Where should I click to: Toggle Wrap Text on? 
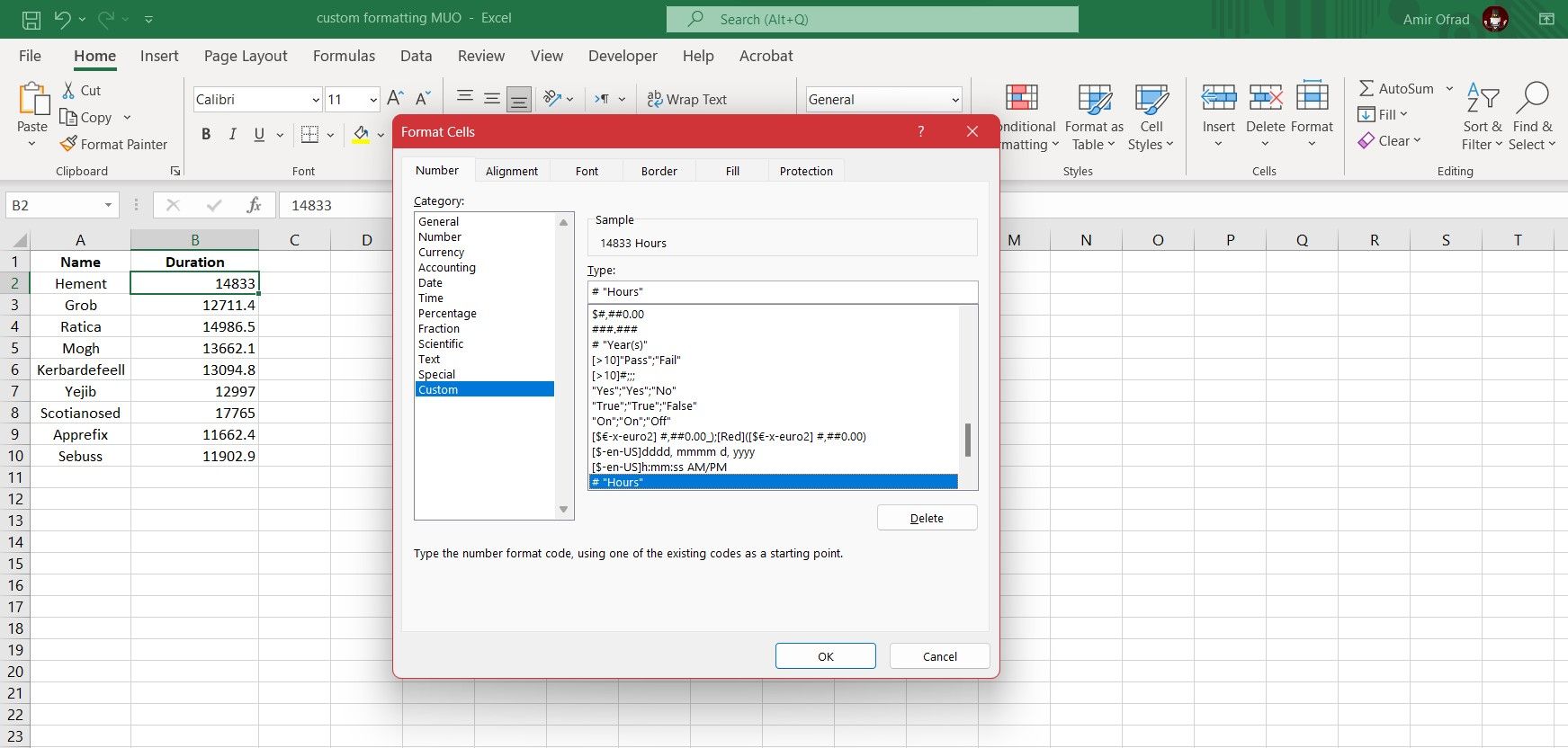(687, 100)
